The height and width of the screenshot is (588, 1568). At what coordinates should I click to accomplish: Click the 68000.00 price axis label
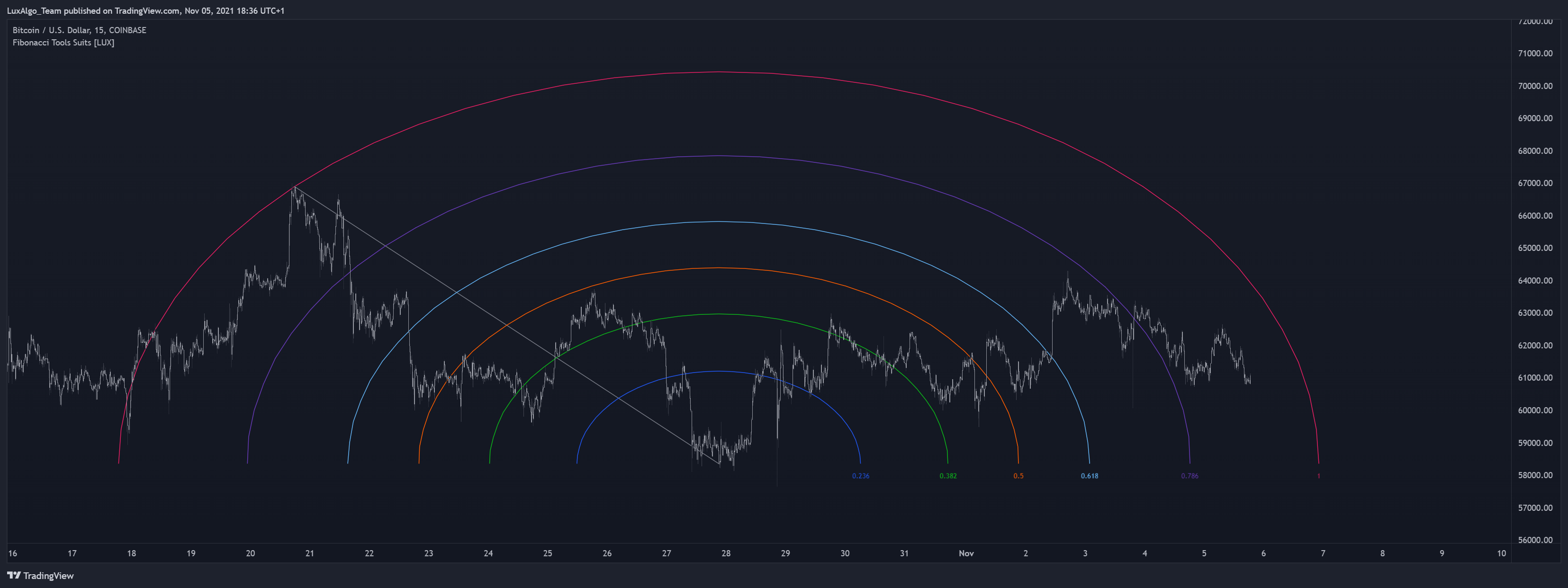[1535, 151]
